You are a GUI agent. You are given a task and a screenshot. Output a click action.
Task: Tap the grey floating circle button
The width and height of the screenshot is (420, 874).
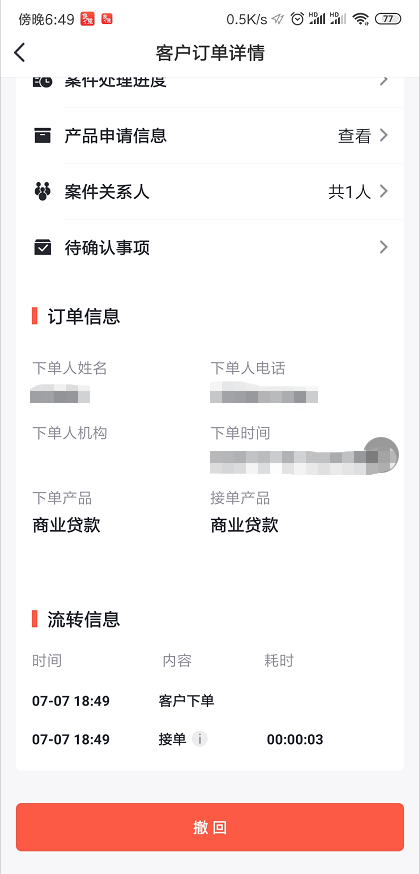tap(382, 455)
